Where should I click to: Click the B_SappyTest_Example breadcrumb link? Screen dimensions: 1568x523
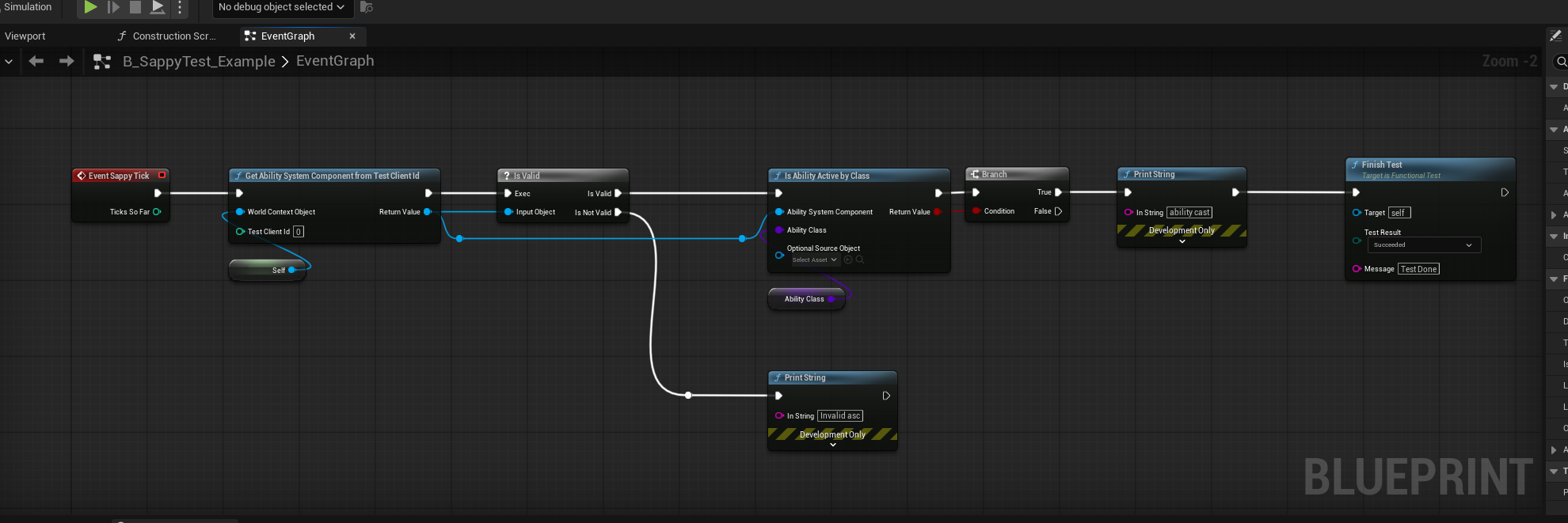pos(199,62)
